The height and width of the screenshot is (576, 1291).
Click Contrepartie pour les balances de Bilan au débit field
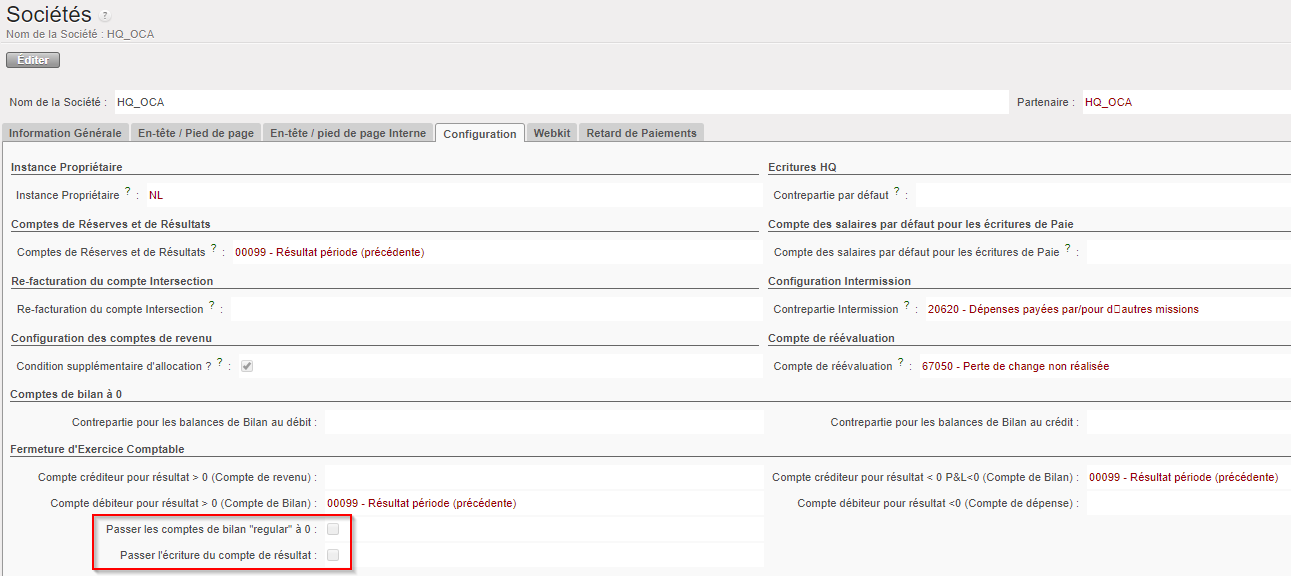[x=543, y=423]
